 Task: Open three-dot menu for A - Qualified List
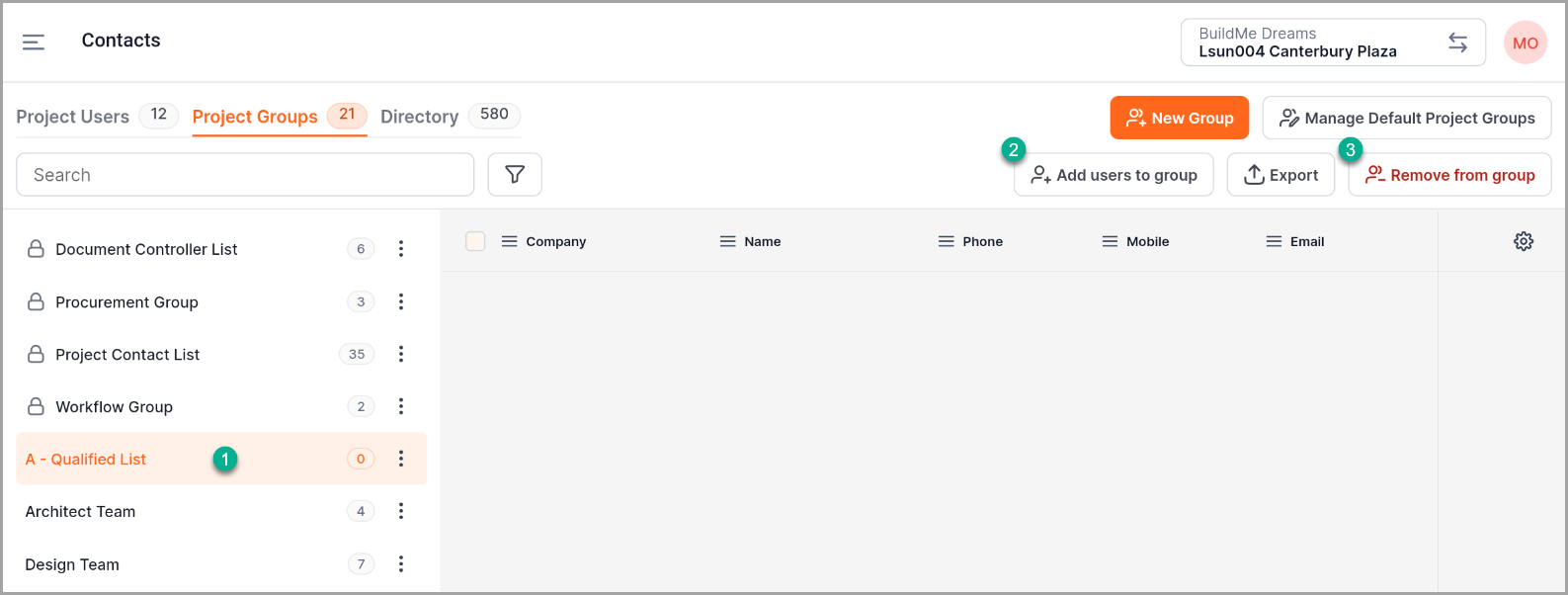click(401, 459)
